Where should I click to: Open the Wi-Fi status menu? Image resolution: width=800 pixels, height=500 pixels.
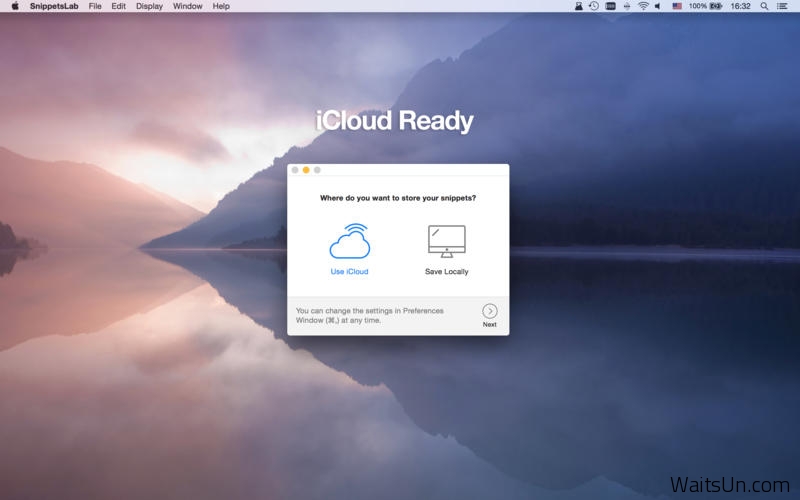pos(643,6)
